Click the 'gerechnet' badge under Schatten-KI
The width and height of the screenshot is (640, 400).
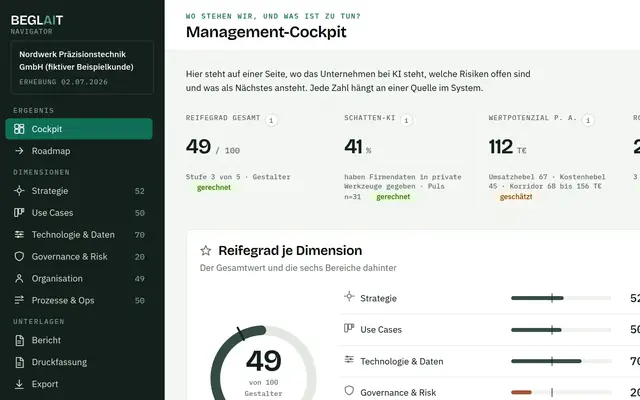tap(393, 197)
